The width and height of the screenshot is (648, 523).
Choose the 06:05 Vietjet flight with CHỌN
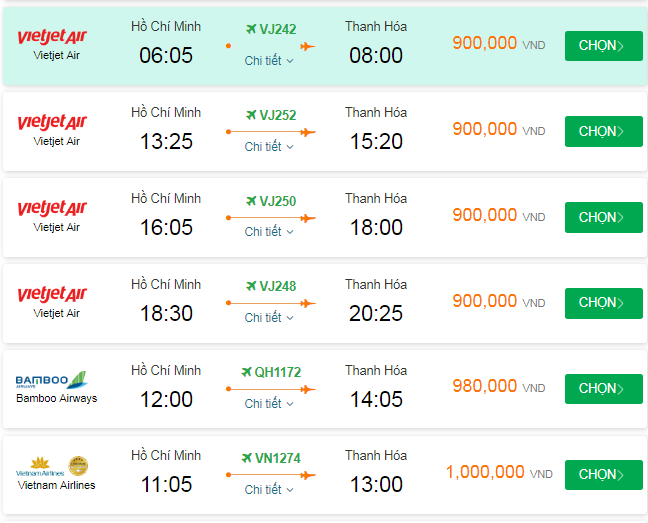tap(603, 46)
